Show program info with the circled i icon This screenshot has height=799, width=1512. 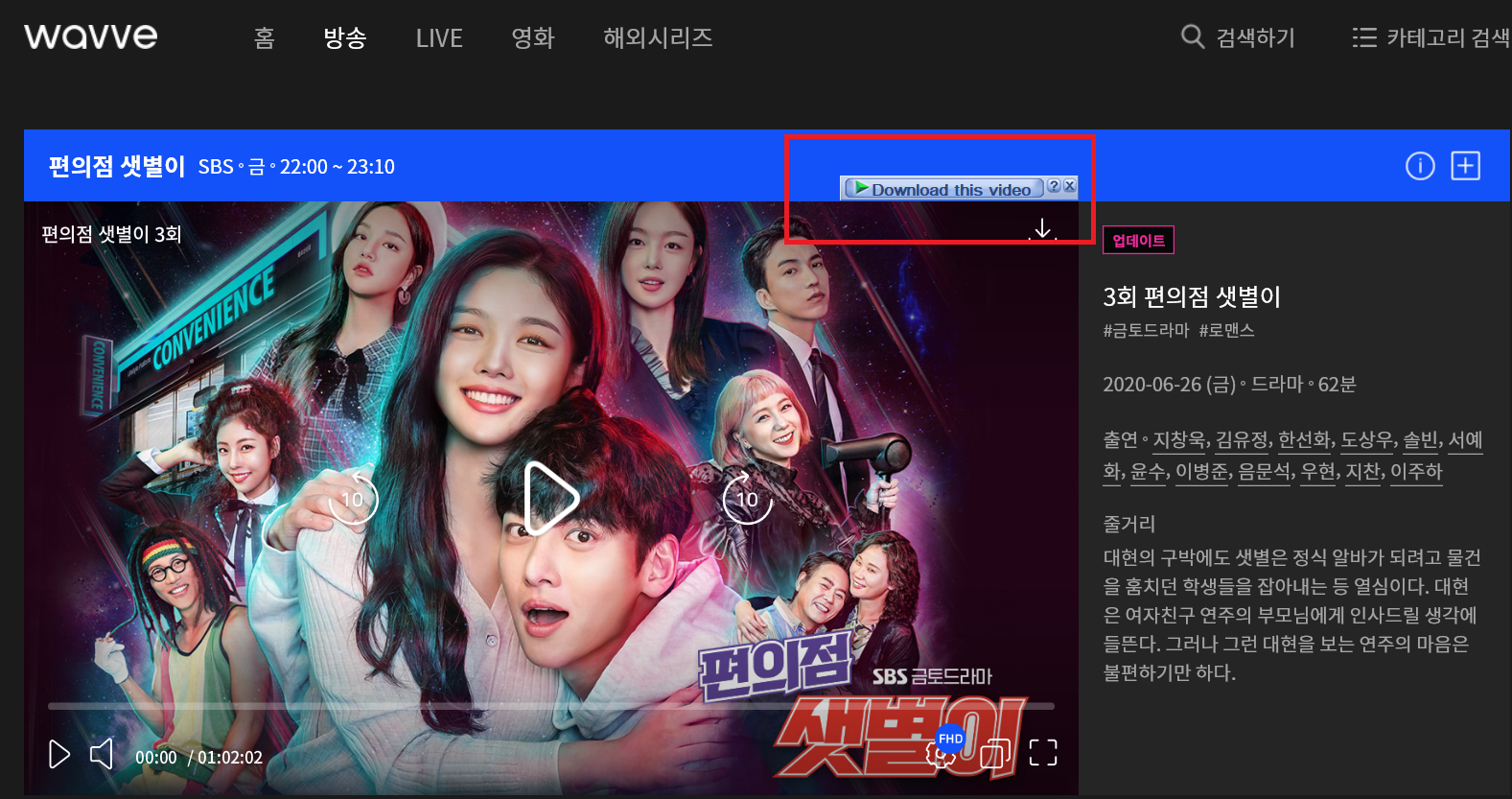tap(1420, 166)
